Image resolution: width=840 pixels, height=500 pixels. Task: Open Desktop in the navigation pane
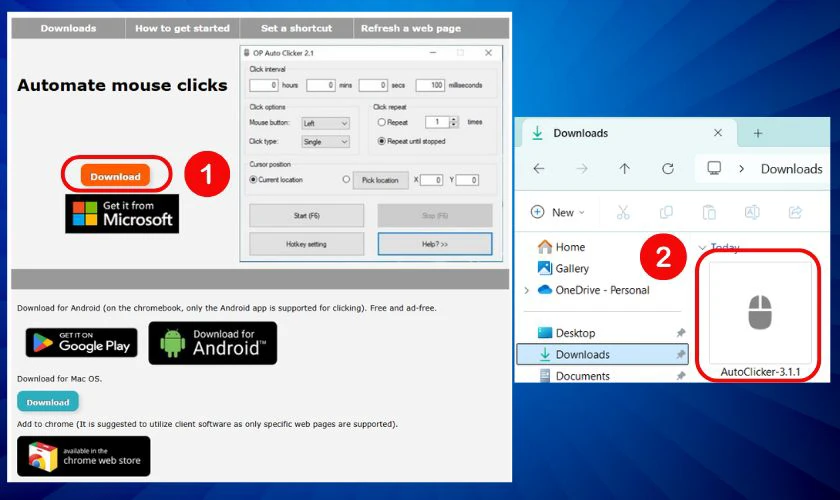coord(566,333)
